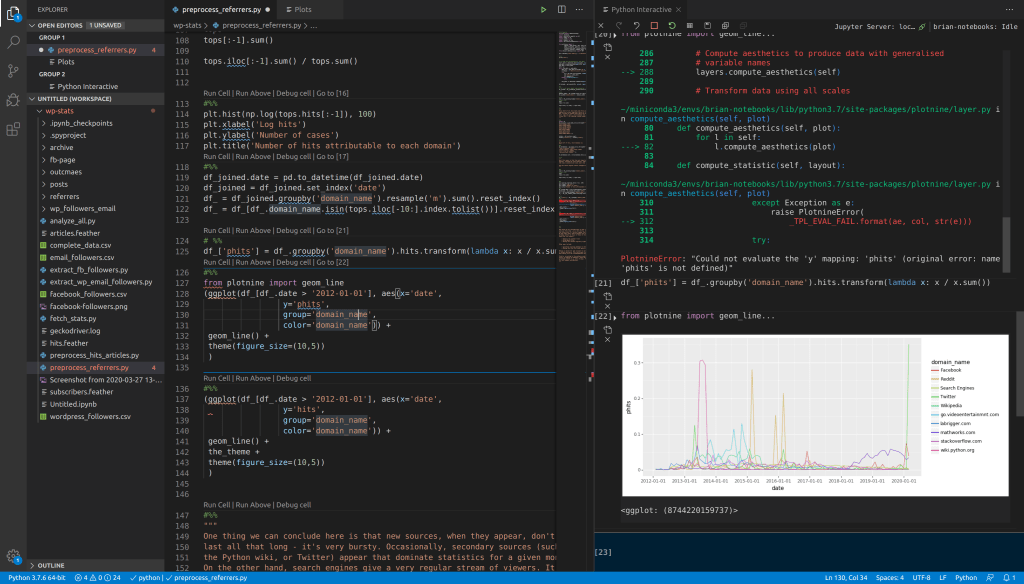1024x584 pixels.
Task: Delete cell [22] from interactive window
Action: pyautogui.click(x=607, y=340)
